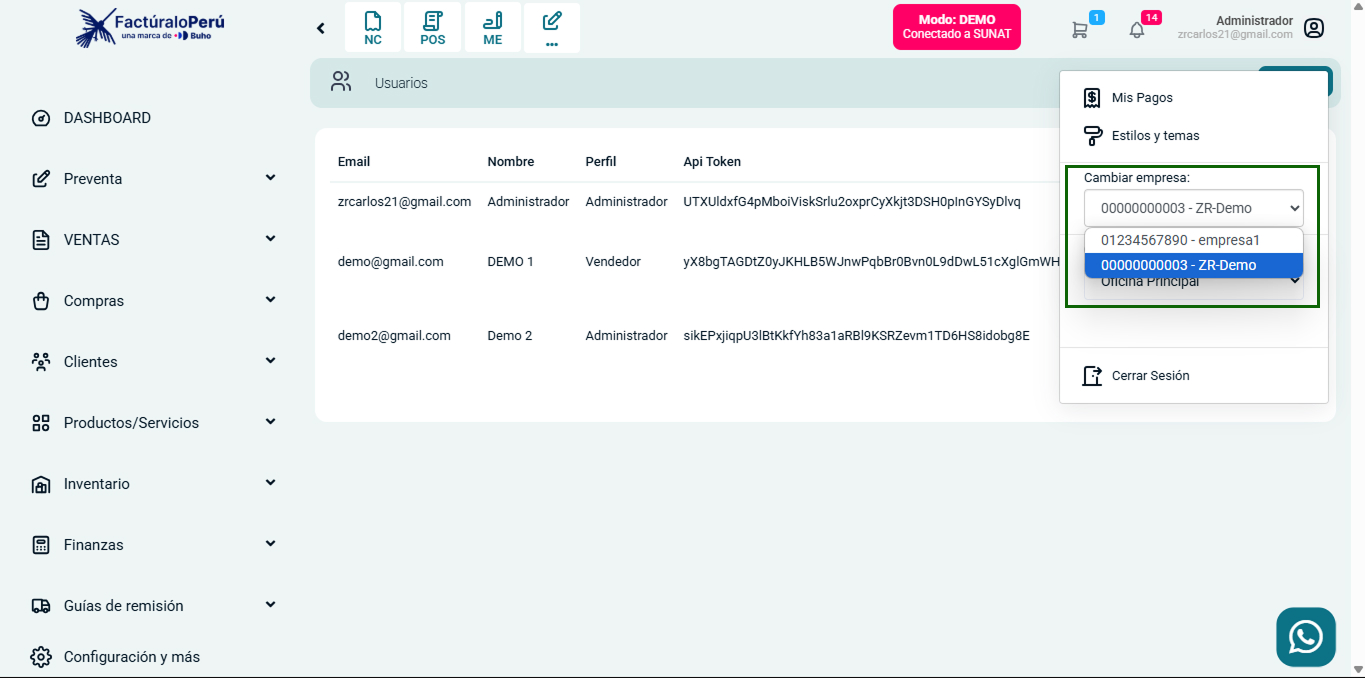Open the Cambiar empresa dropdown
Screen dimensions: 1365x678
point(1193,208)
